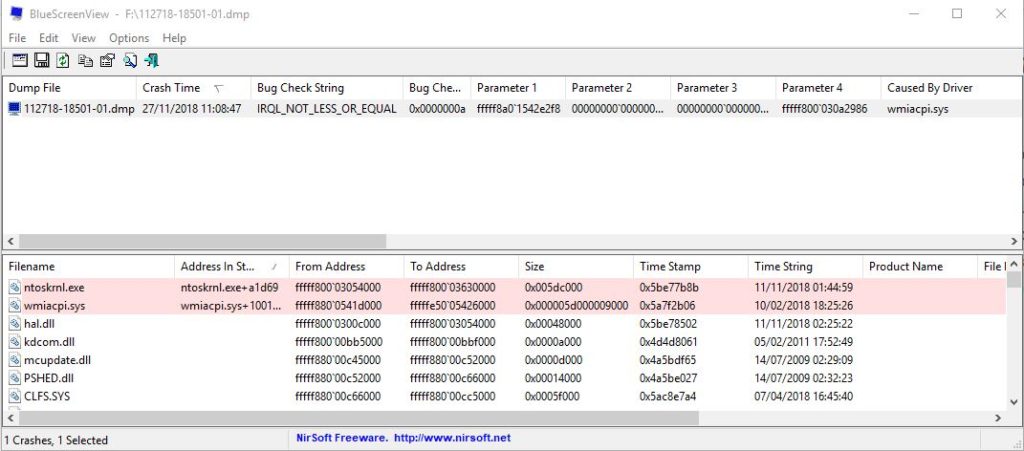
Task: Click the upper pane scroll left arrow
Action: click(9, 241)
